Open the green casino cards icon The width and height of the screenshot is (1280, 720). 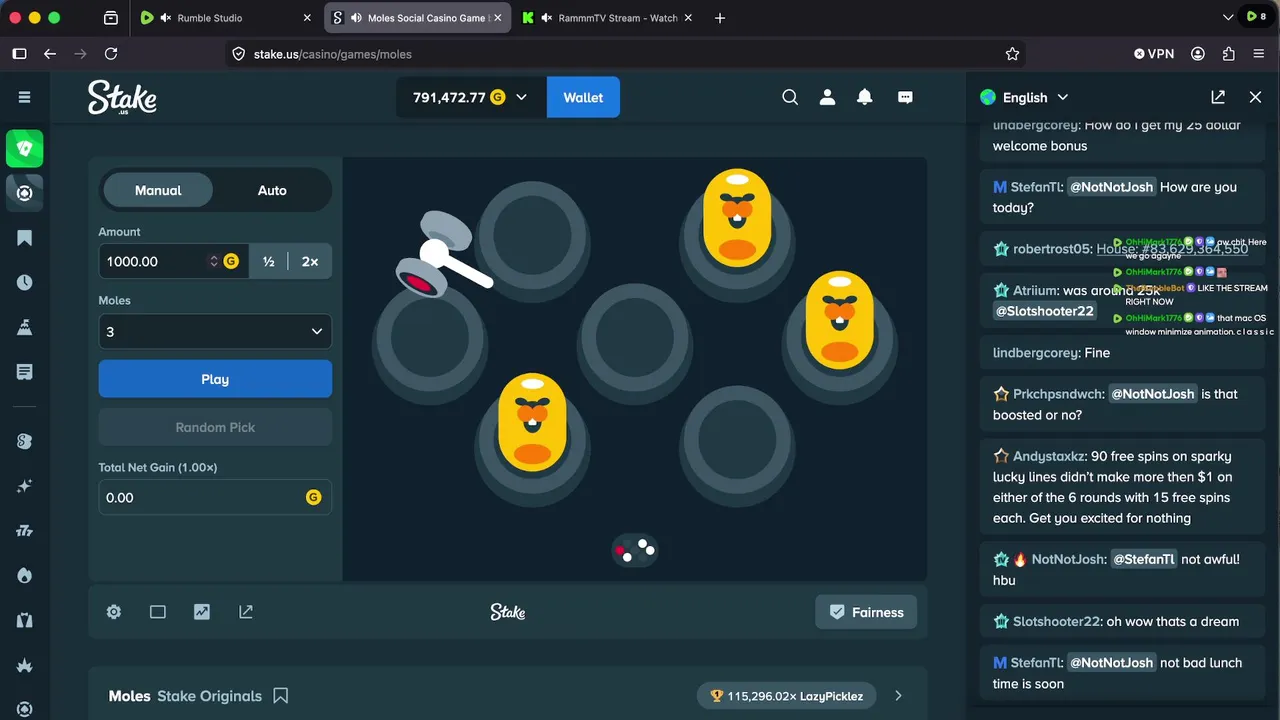point(25,148)
